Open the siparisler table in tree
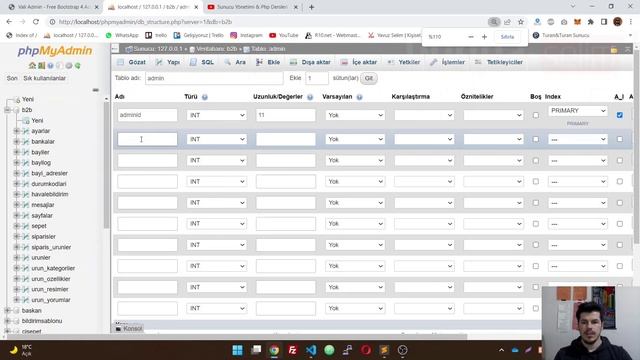The height and width of the screenshot is (360, 640). coord(43,237)
